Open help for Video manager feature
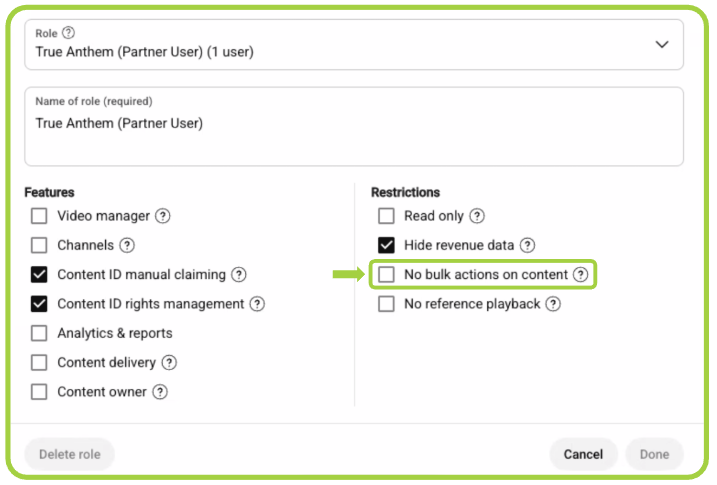The width and height of the screenshot is (717, 485). pos(163,215)
